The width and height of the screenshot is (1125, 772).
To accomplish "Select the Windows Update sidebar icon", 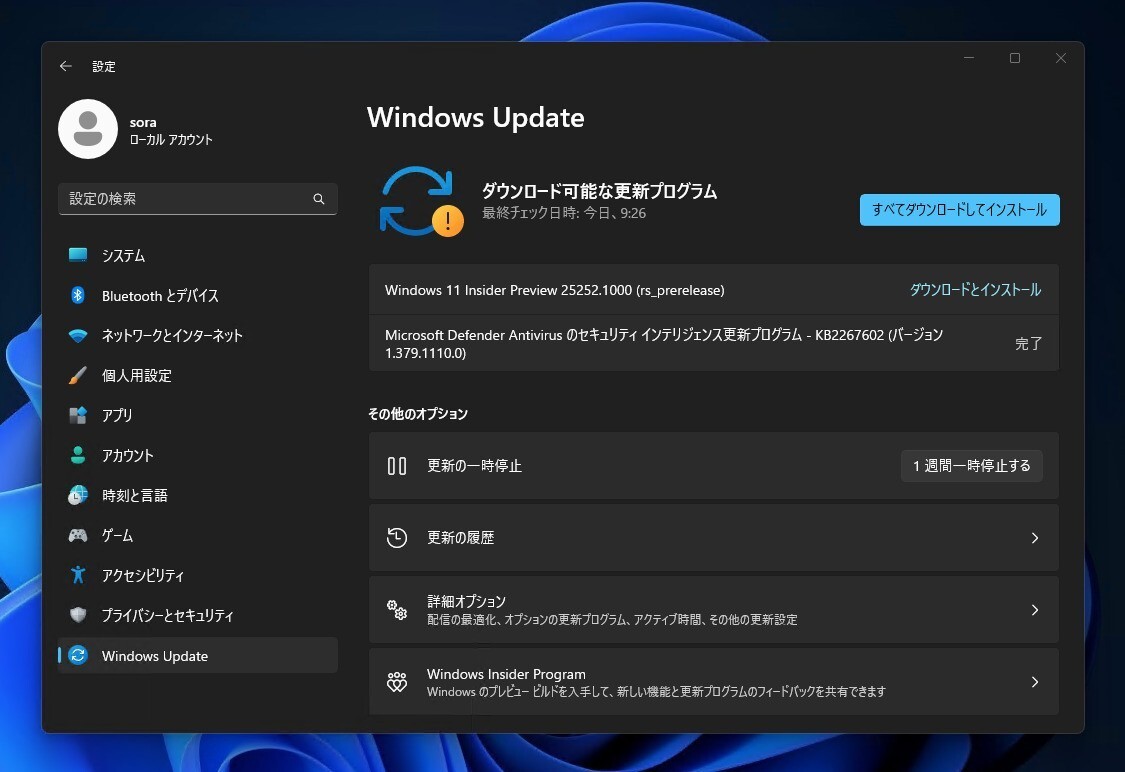I will pos(78,656).
